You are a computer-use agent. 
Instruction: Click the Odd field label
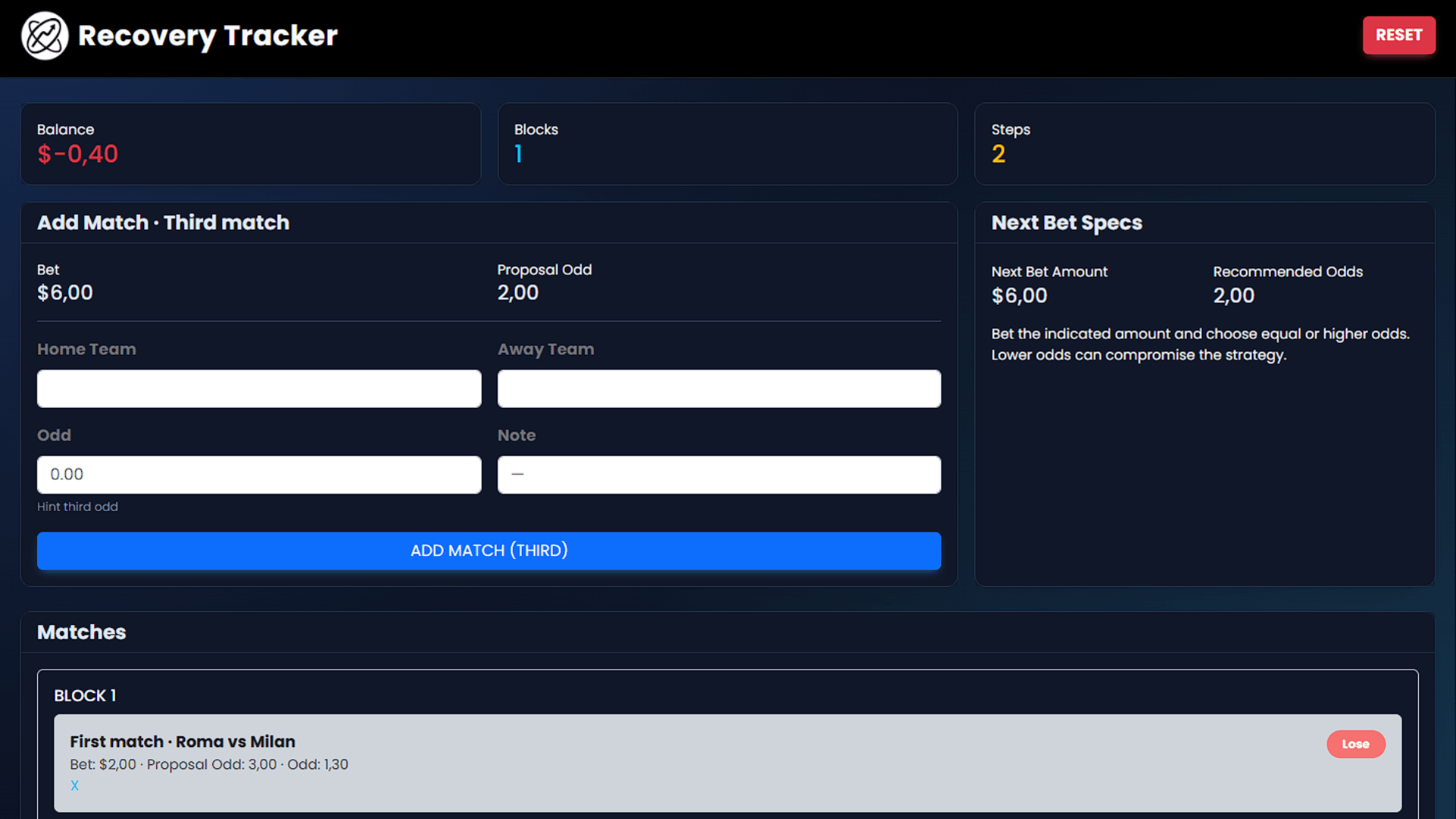coord(54,435)
